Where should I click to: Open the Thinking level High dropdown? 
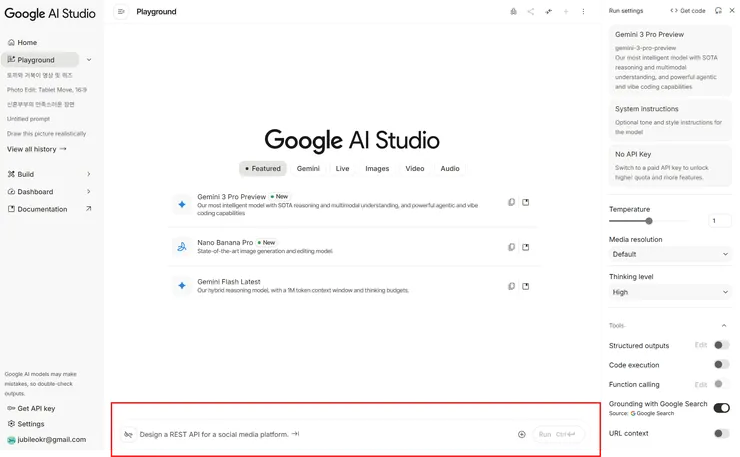pyautogui.click(x=670, y=292)
